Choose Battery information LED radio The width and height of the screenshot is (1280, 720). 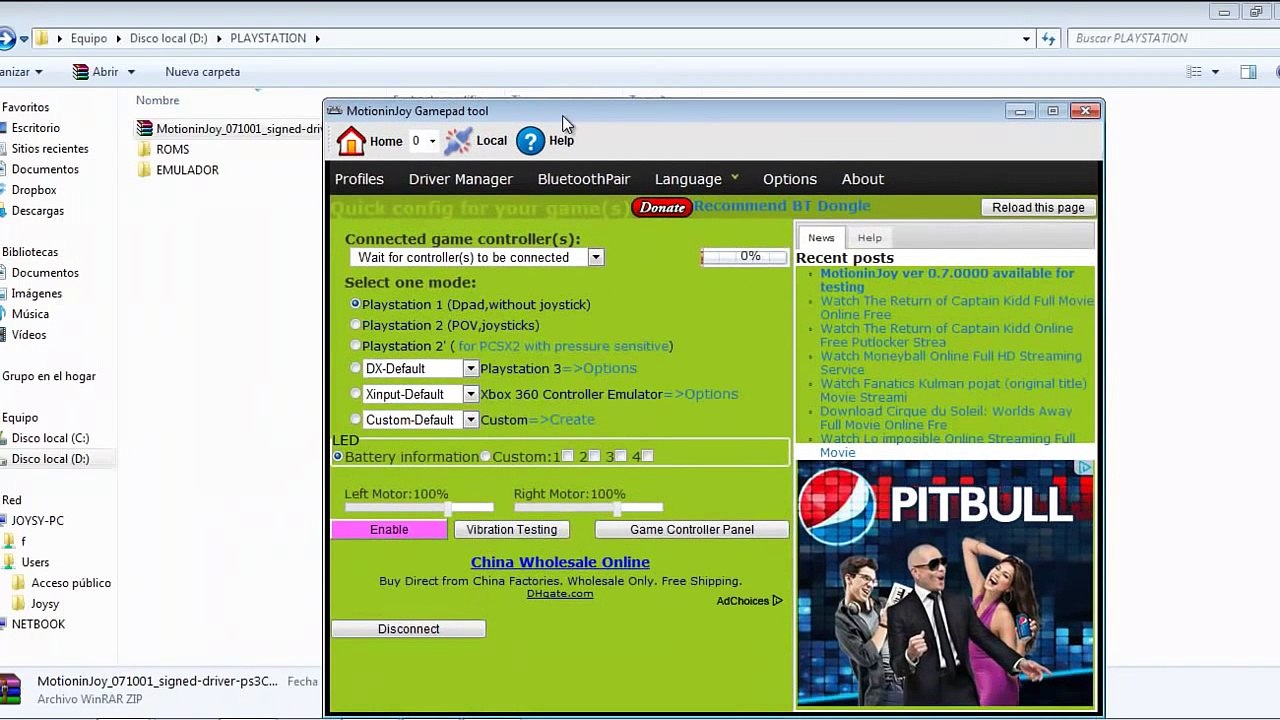[338, 456]
